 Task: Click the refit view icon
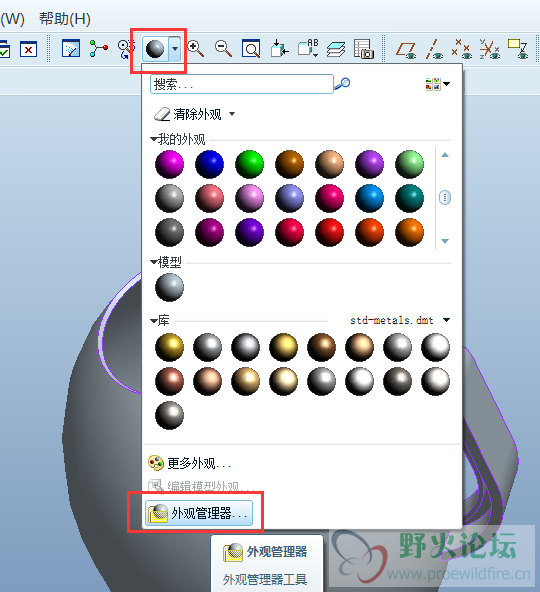tap(251, 49)
